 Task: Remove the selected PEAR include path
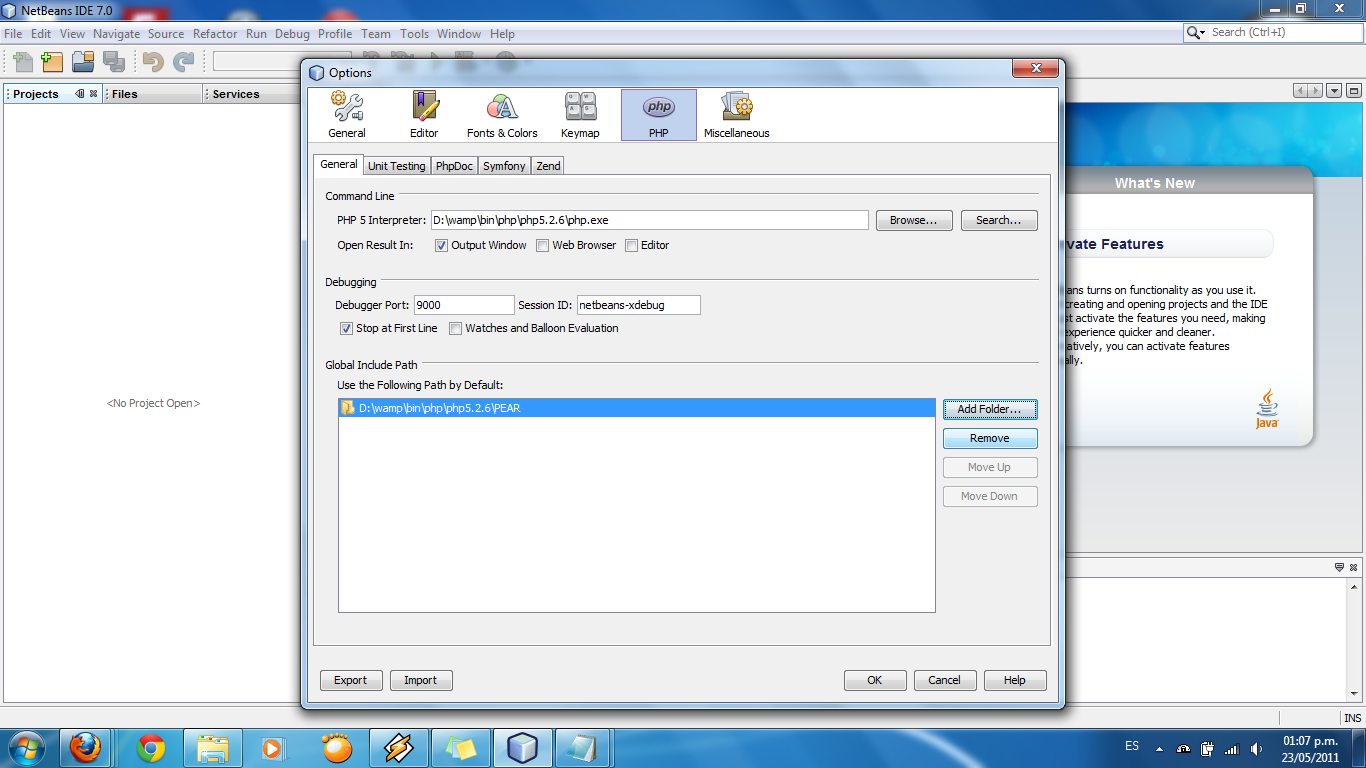coord(989,438)
